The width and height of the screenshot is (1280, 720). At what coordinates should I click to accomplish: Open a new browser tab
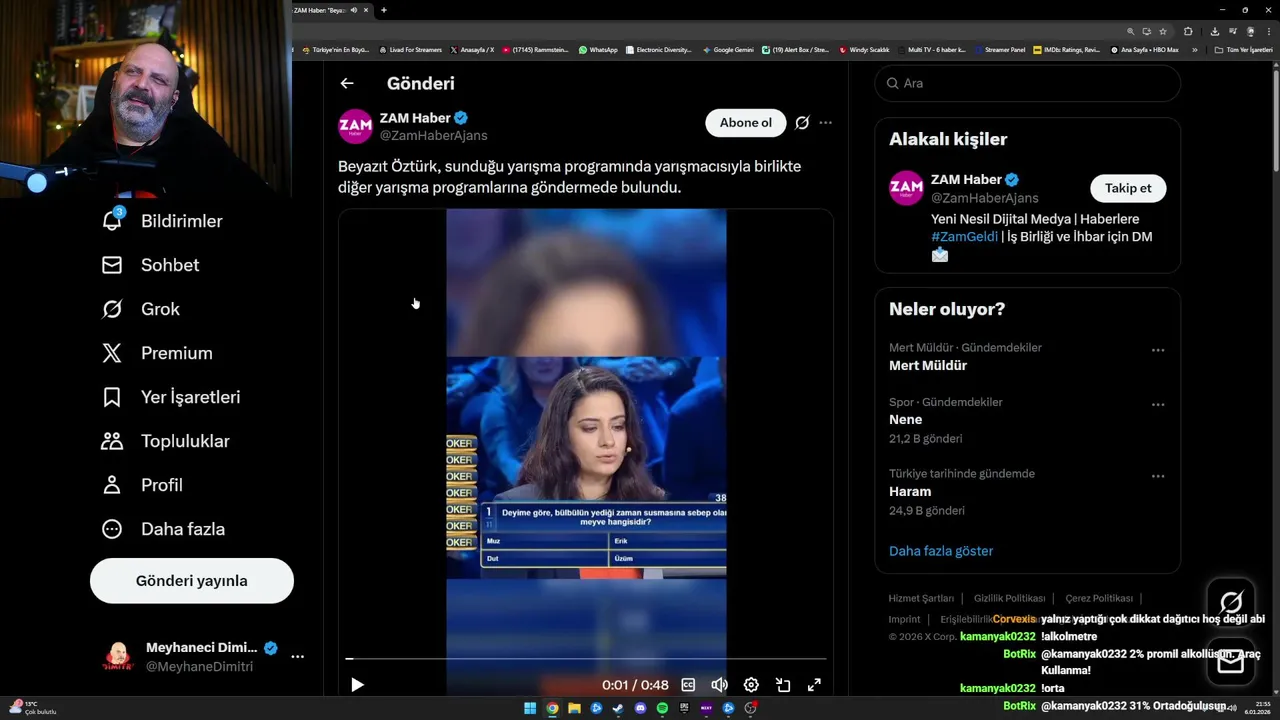click(x=384, y=10)
